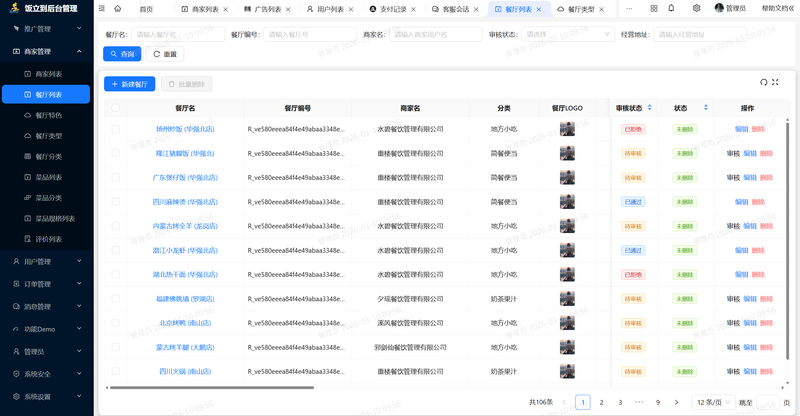Click the fullscreen table icon
800x416 pixels.
coord(776,83)
